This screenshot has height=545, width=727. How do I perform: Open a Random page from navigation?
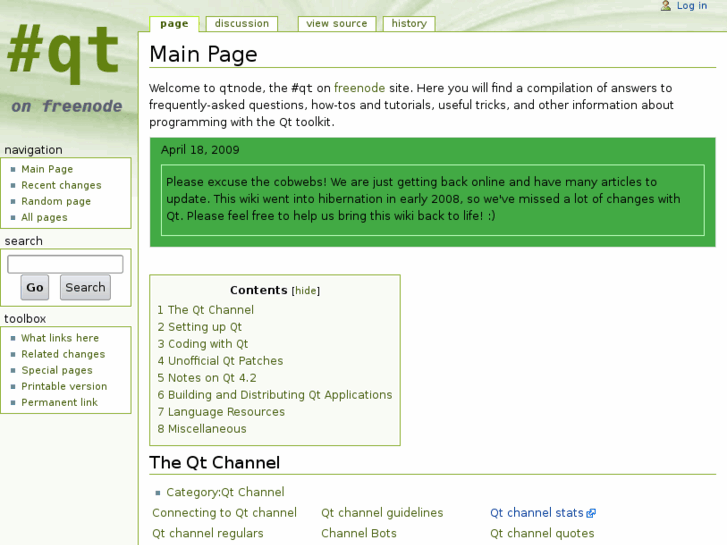[x=56, y=201]
